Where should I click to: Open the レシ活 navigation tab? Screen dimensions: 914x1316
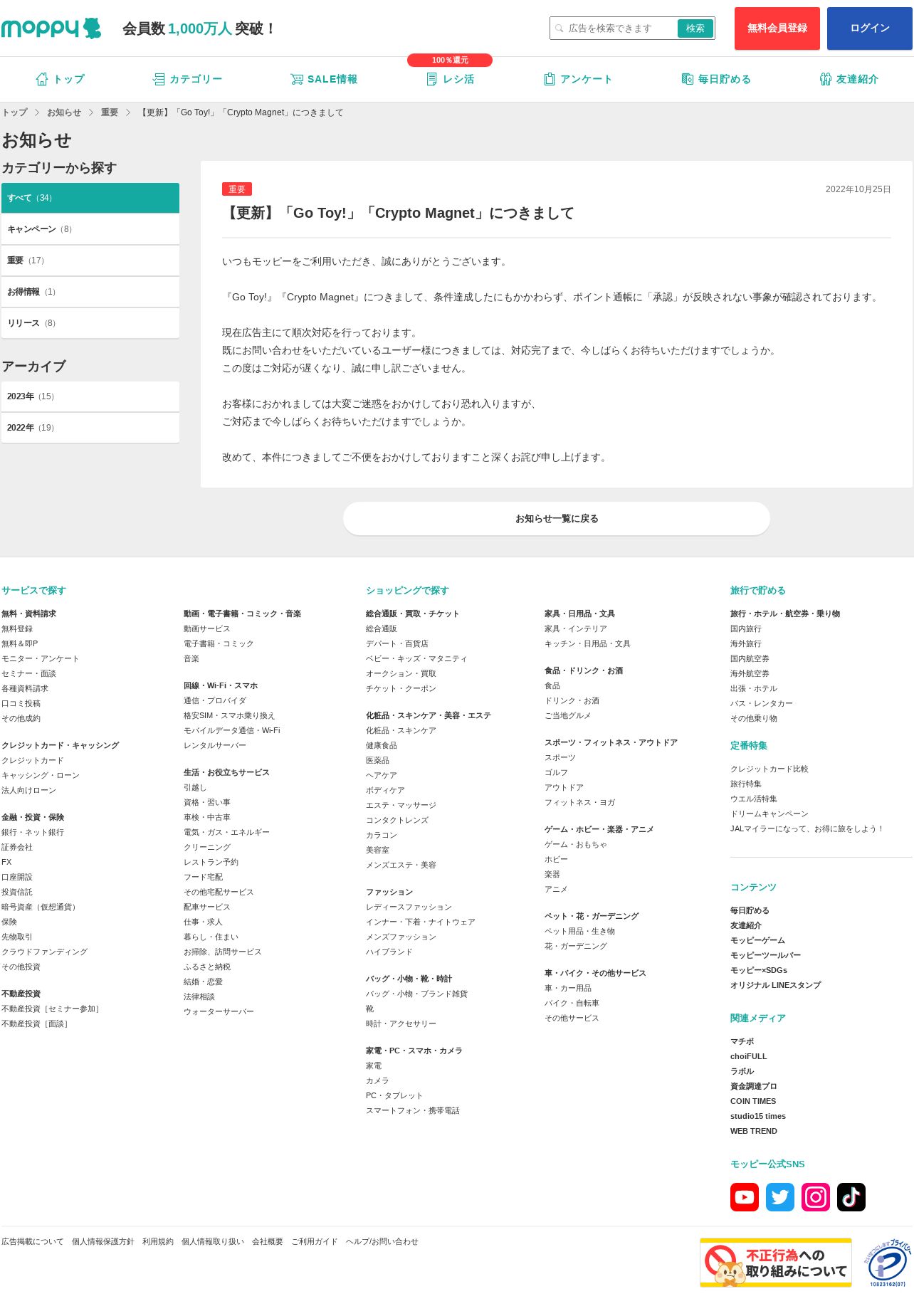point(450,79)
